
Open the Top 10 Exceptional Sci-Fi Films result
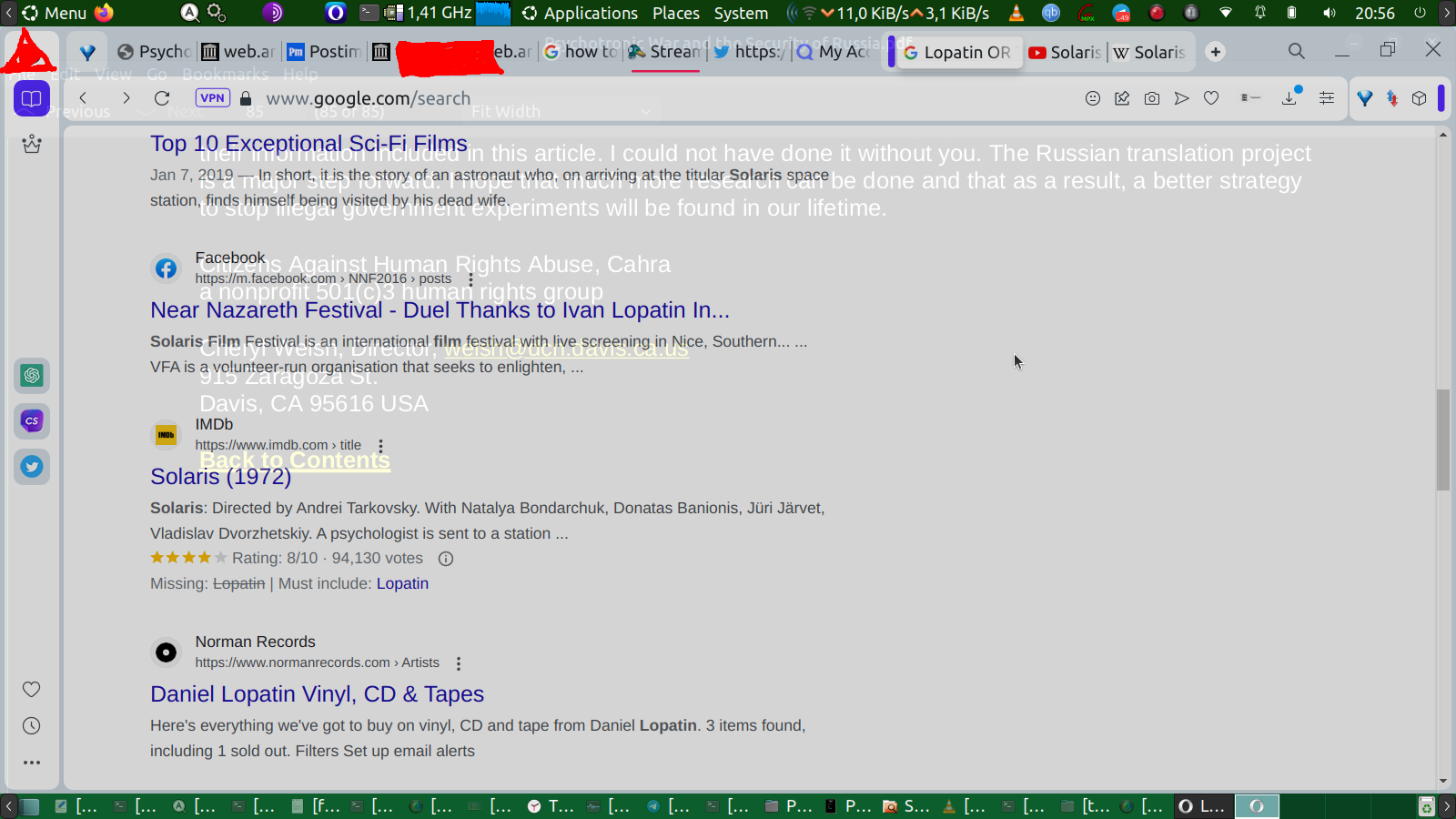[x=308, y=144]
